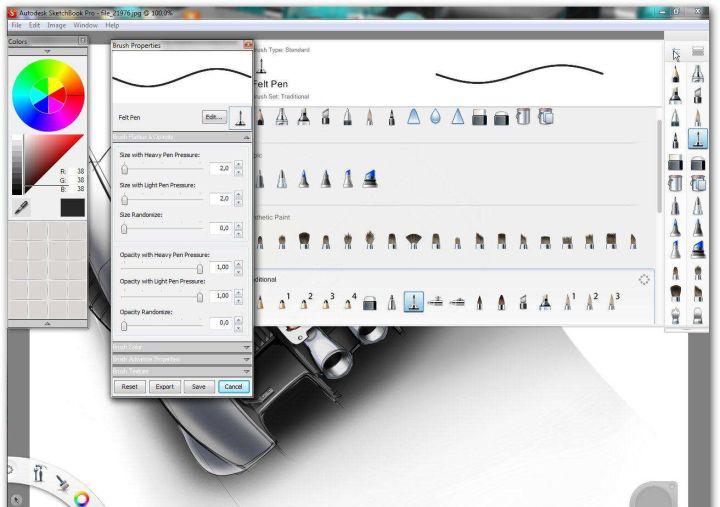Adjust Size with Light Pen Pressure slider
Viewport: 720px width, 507px height.
click(124, 200)
